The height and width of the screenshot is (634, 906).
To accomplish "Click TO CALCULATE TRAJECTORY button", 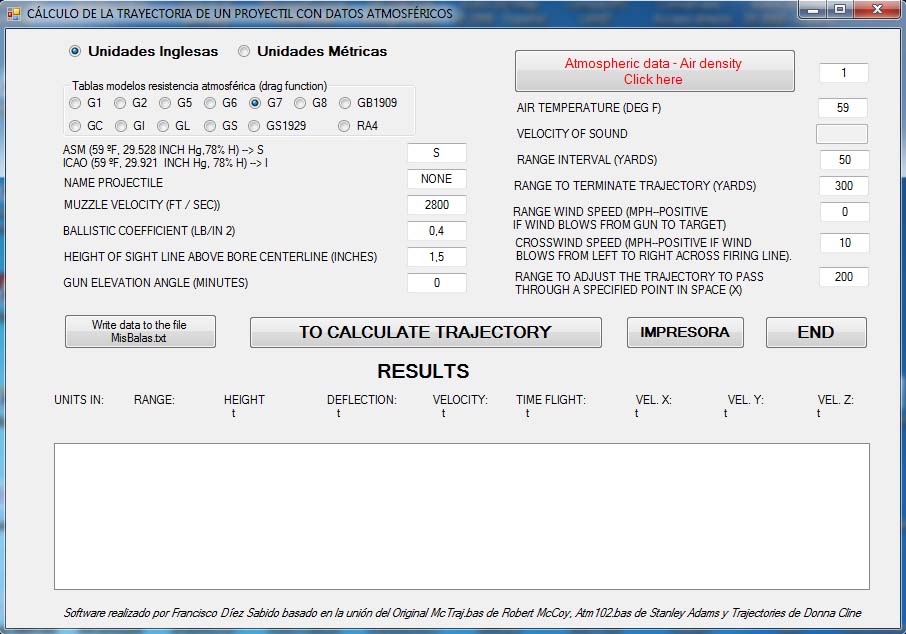I will (x=425, y=332).
